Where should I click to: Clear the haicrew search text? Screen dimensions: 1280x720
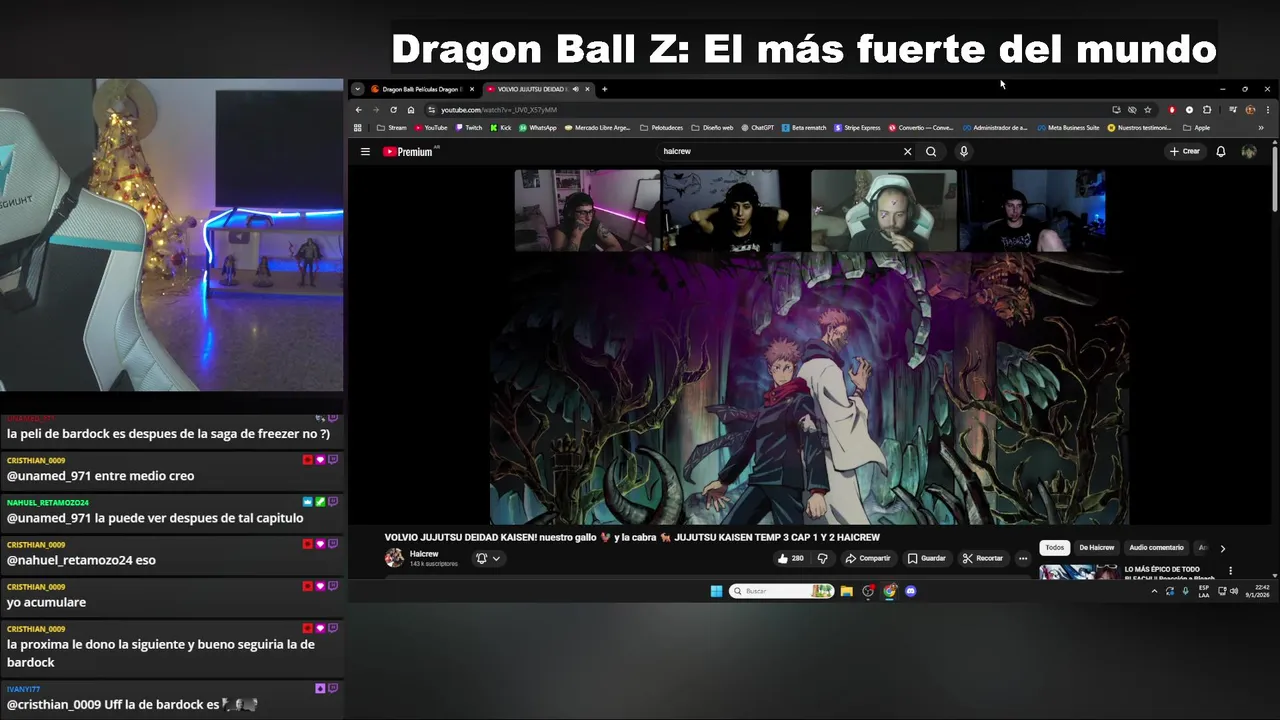coord(907,152)
